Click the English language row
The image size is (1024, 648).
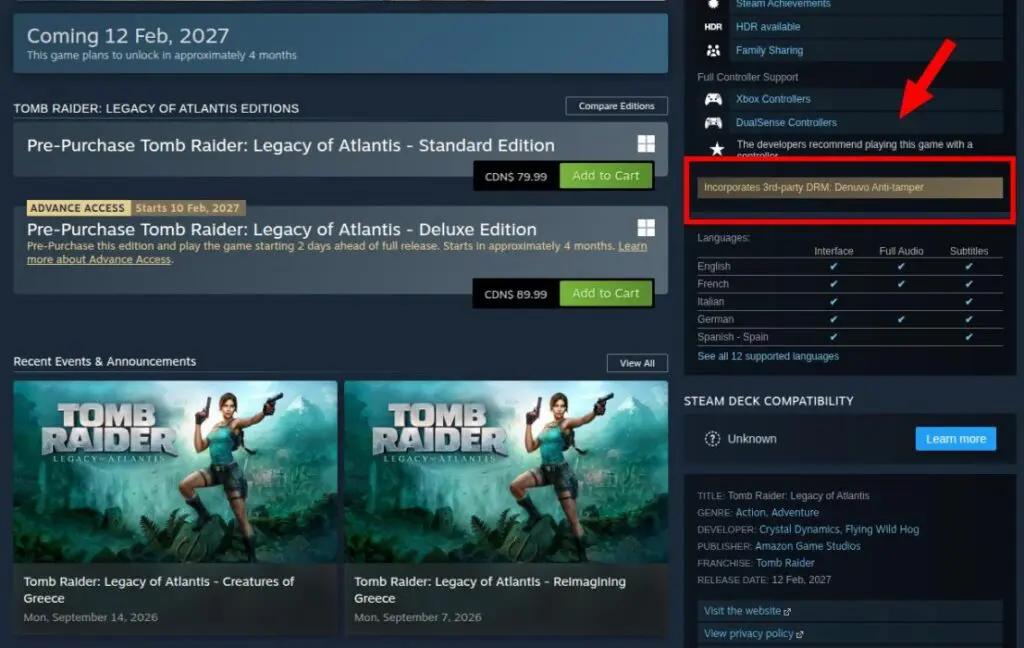(850, 267)
